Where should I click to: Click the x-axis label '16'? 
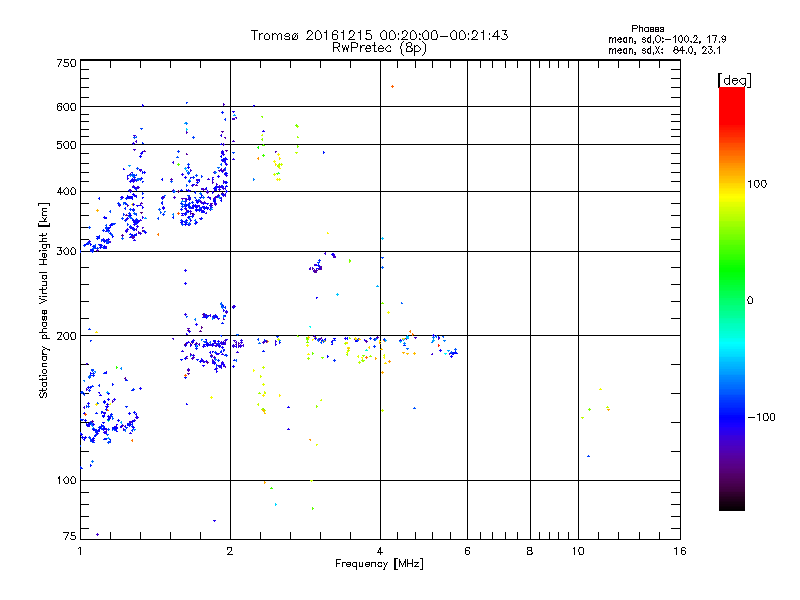(x=680, y=551)
